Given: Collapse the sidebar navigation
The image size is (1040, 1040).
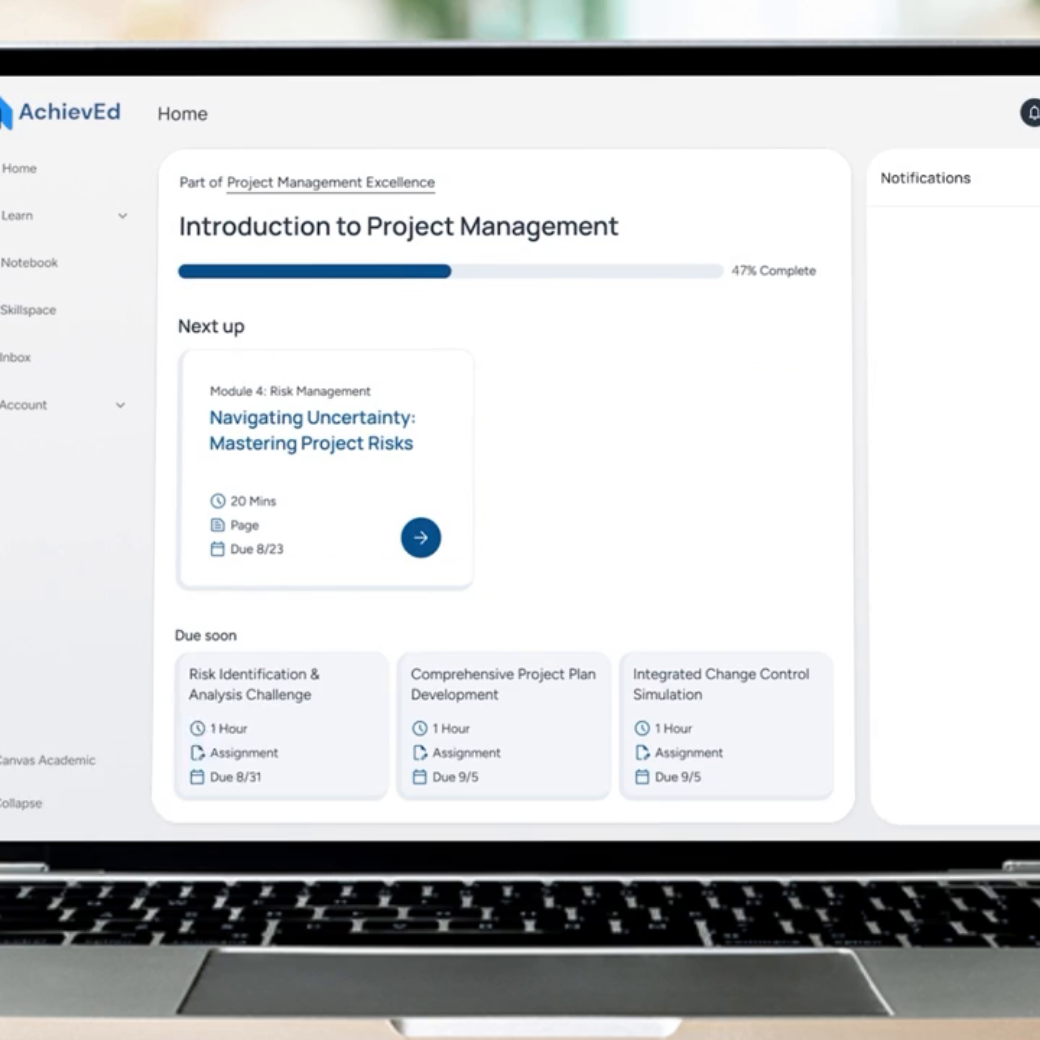Looking at the screenshot, I should coord(20,803).
